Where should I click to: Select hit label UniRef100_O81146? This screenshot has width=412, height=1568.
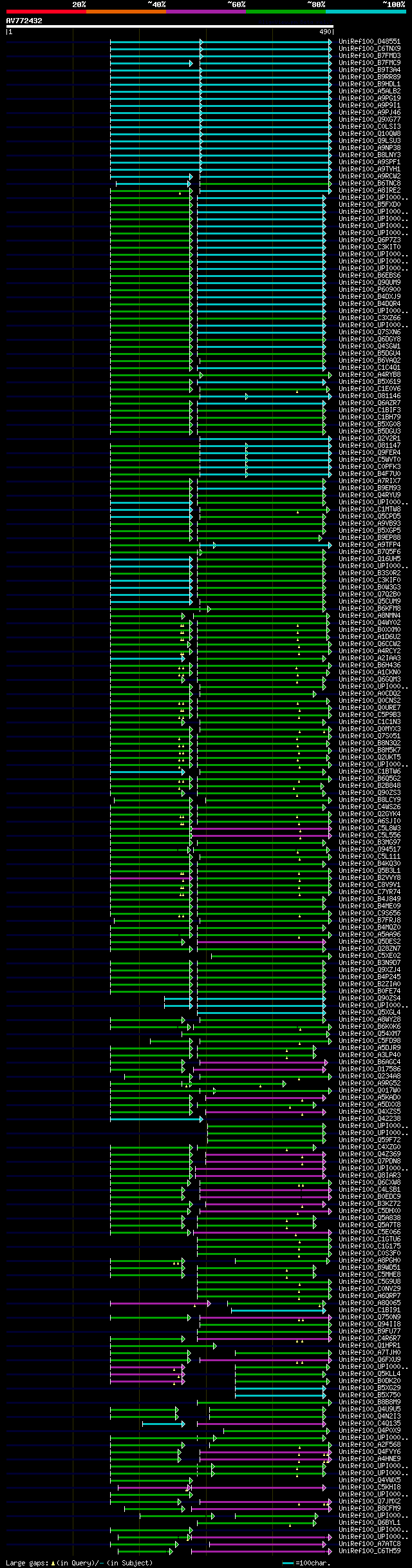pyautogui.click(x=370, y=396)
